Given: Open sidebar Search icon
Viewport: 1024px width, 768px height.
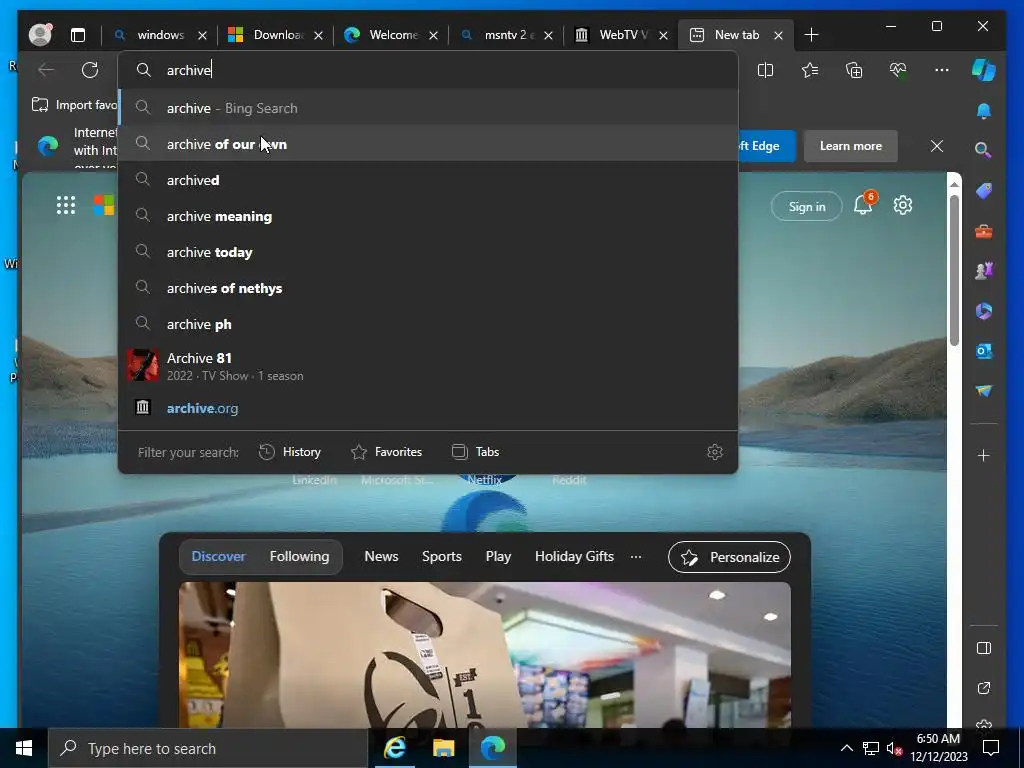Looking at the screenshot, I should 984,150.
